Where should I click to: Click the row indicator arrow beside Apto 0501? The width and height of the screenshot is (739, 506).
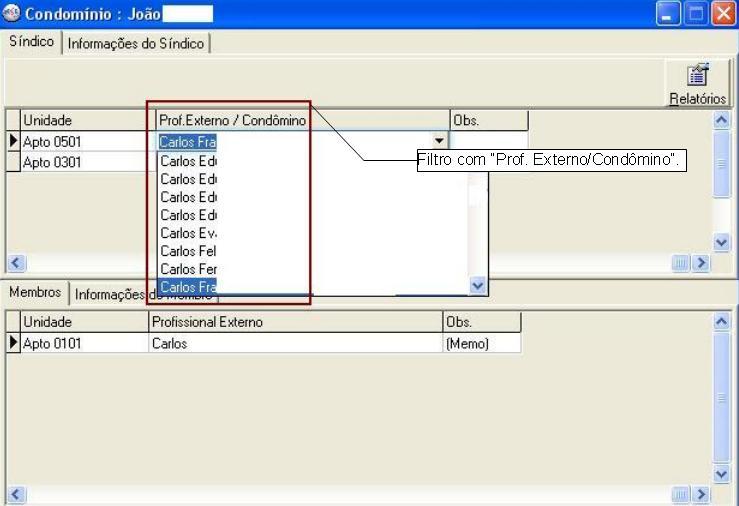coord(13,142)
